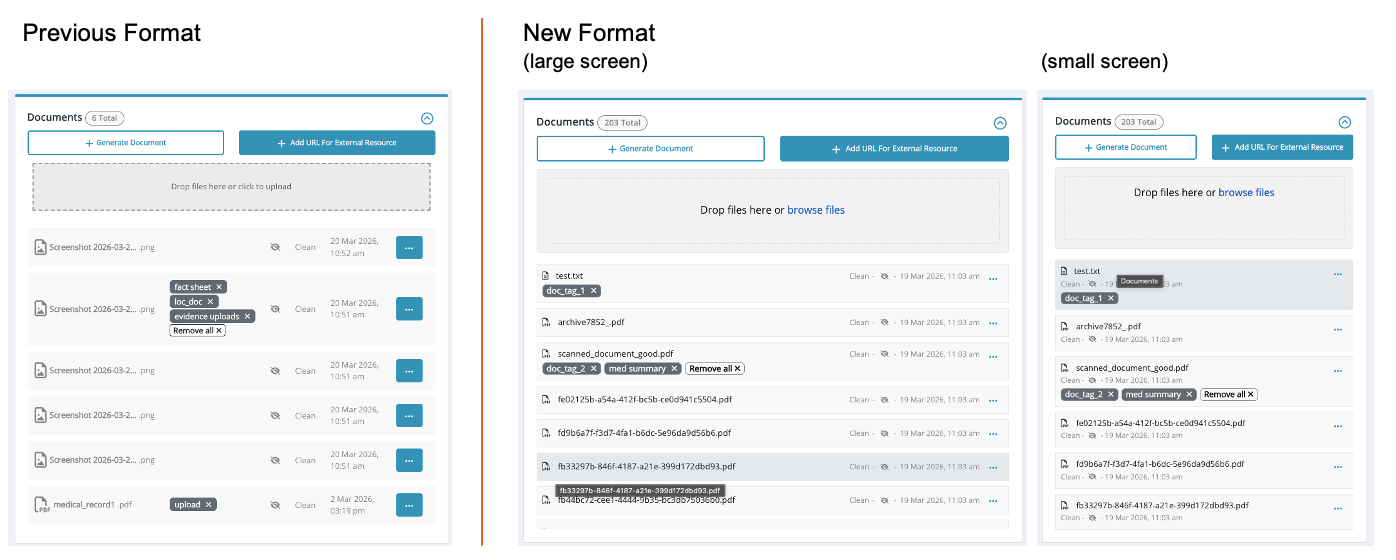Image resolution: width=1396 pixels, height=560 pixels.
Task: Open '...' menu for fd9b6a7f pdf in small screen
Action: coord(1338,467)
